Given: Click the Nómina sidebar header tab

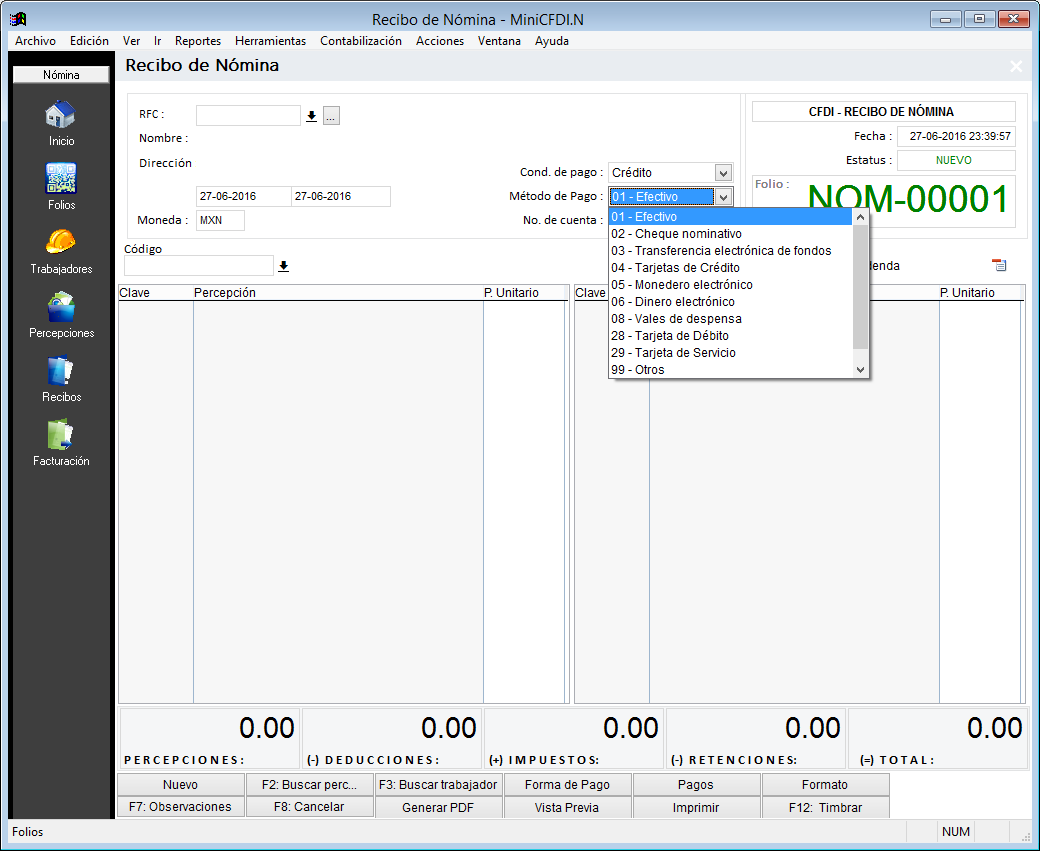Looking at the screenshot, I should (x=61, y=75).
